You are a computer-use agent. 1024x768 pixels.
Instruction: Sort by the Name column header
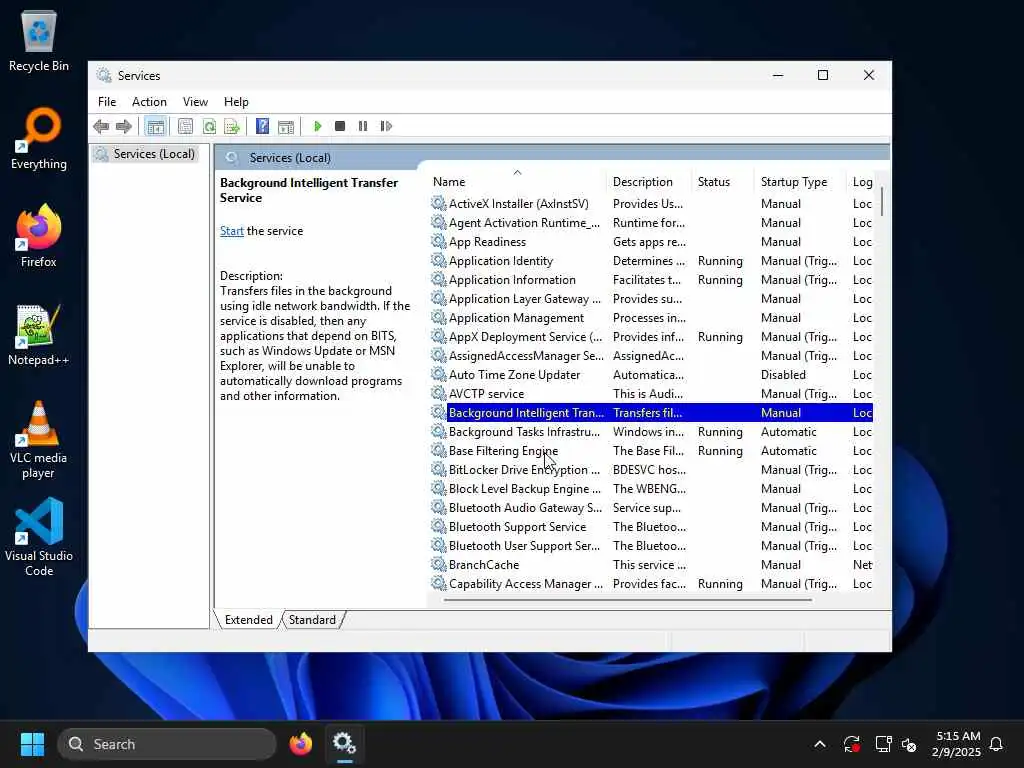pyautogui.click(x=517, y=182)
